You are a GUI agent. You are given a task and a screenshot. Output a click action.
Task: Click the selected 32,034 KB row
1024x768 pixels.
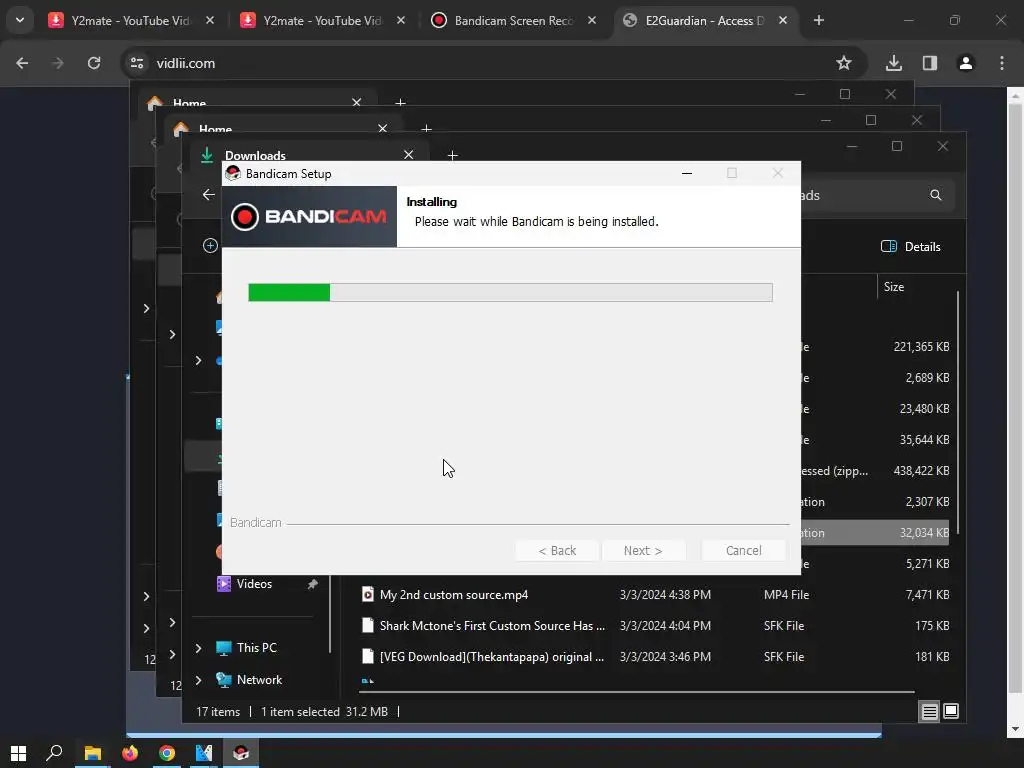tap(875, 533)
